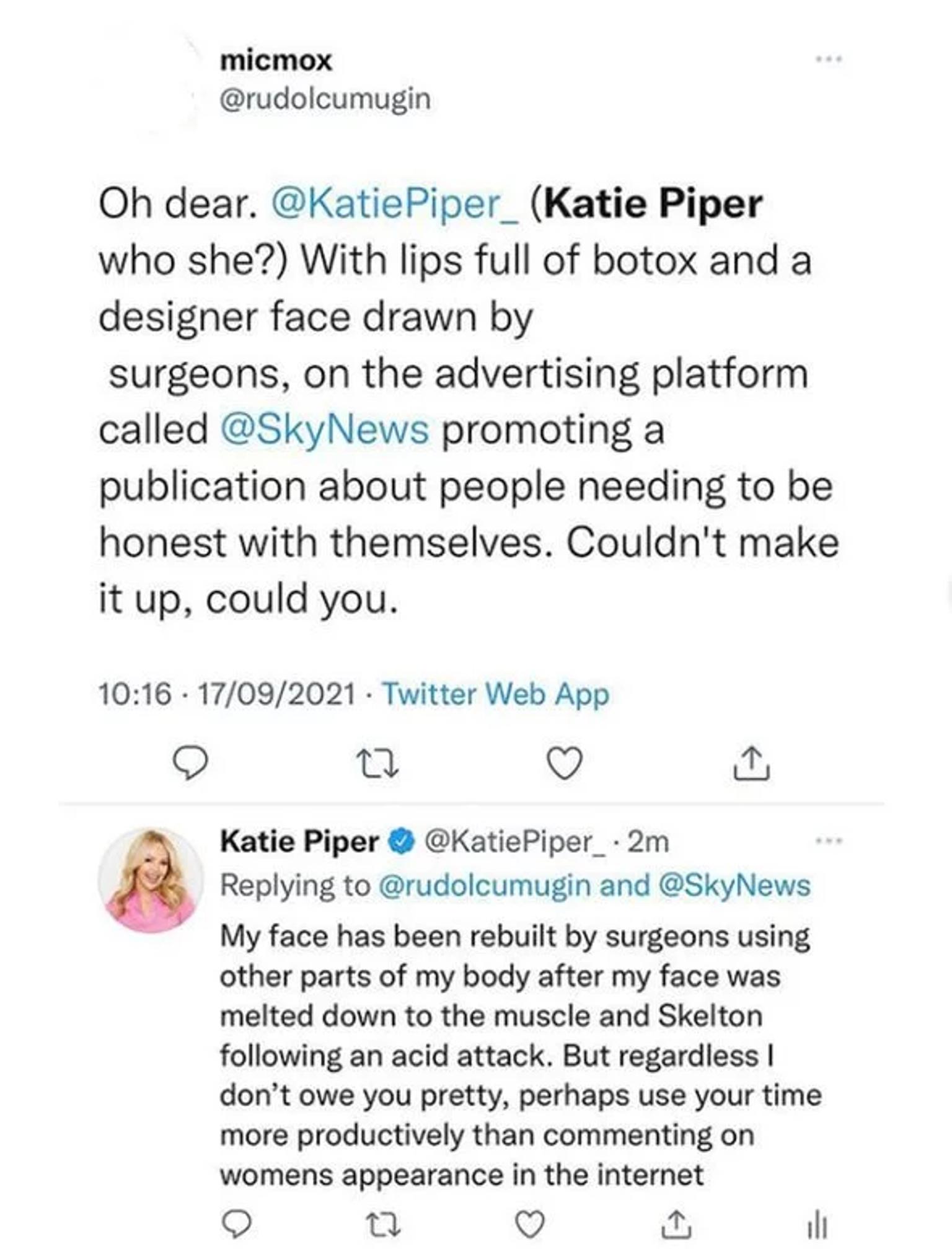The height and width of the screenshot is (1249, 952).
Task: Open @SkyNews in Replying to line
Action: coord(734,885)
